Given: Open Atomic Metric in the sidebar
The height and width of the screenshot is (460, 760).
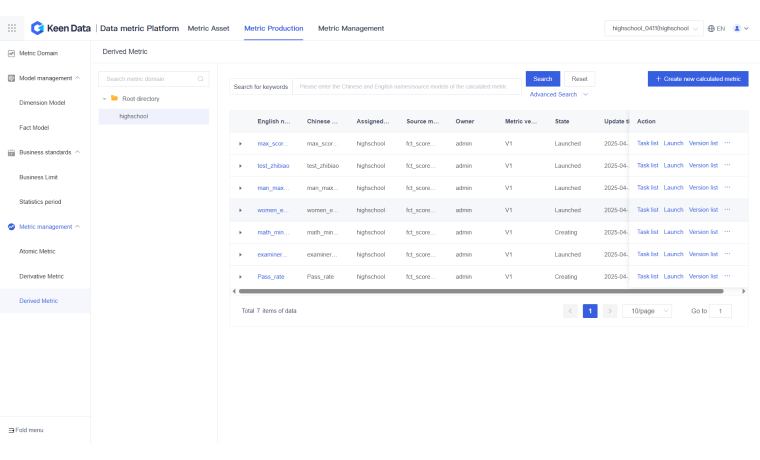Looking at the screenshot, I should [x=37, y=251].
